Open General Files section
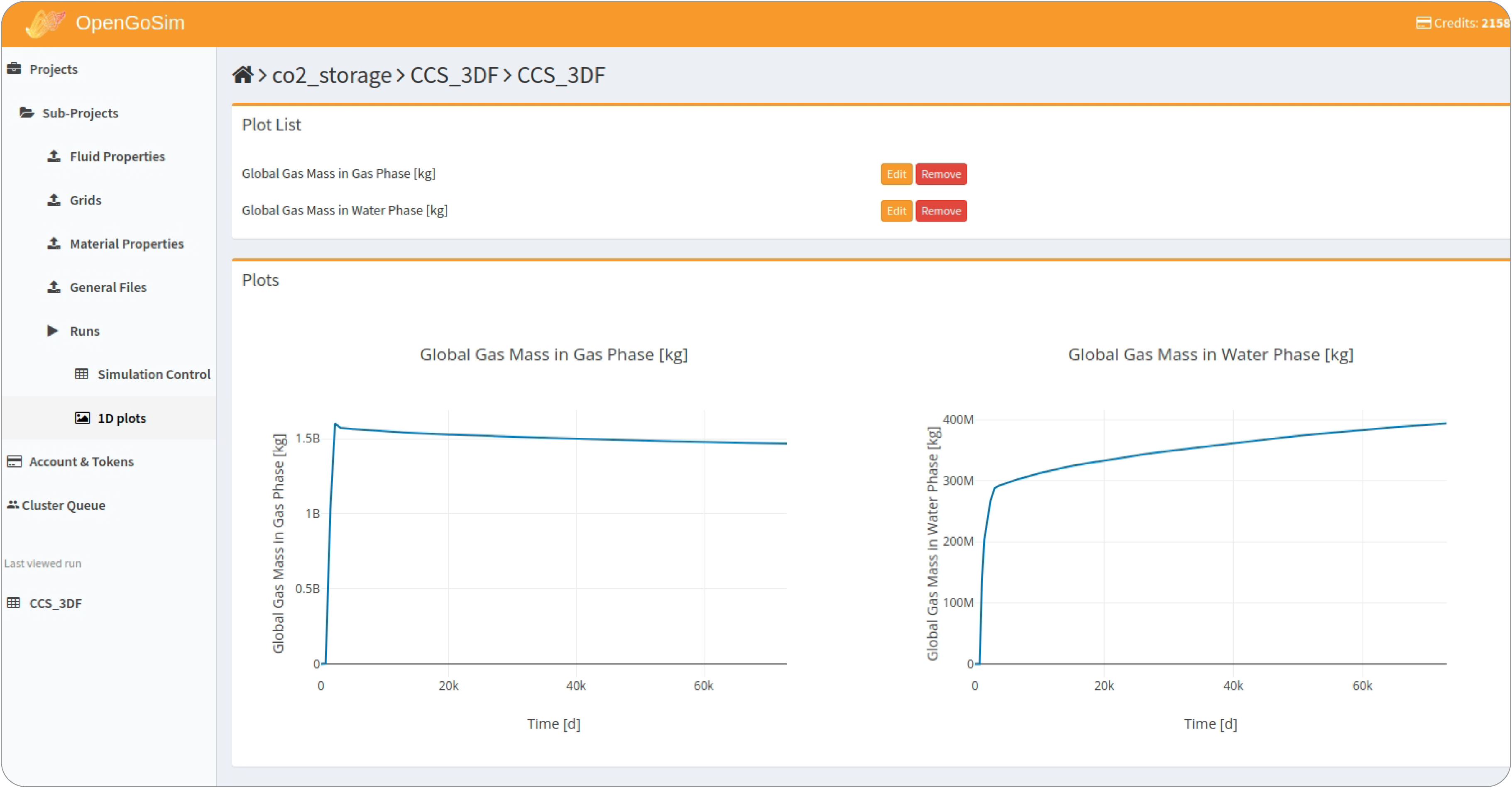This screenshot has width=1512, height=790. coord(108,288)
